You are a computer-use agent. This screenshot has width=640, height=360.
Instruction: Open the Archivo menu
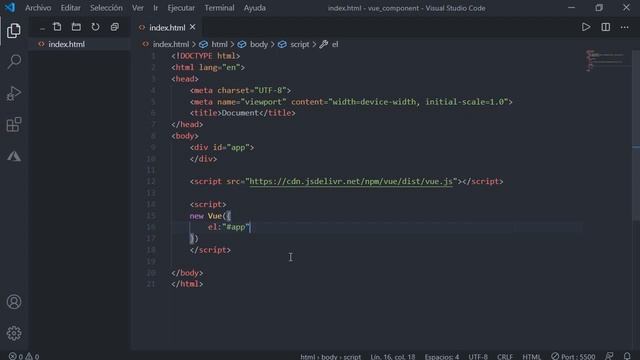point(38,8)
